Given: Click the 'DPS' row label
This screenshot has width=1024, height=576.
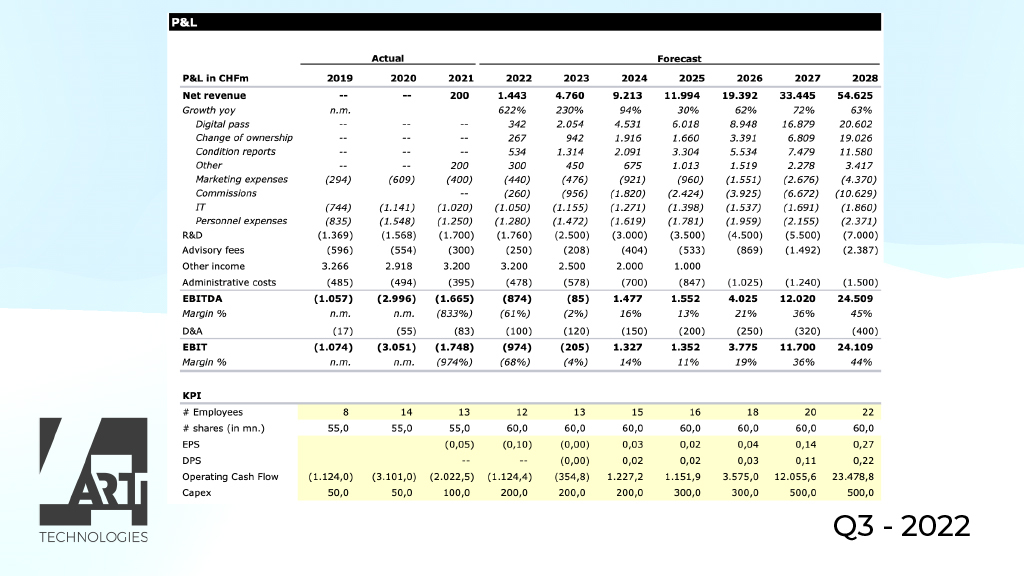Looking at the screenshot, I should click(191, 460).
